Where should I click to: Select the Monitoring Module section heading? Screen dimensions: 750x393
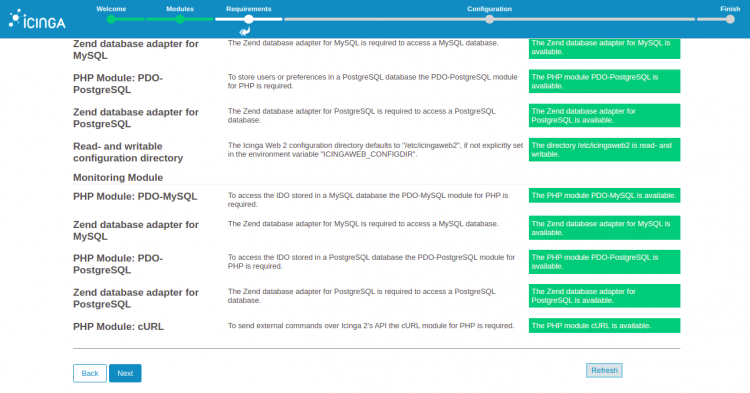click(x=118, y=177)
